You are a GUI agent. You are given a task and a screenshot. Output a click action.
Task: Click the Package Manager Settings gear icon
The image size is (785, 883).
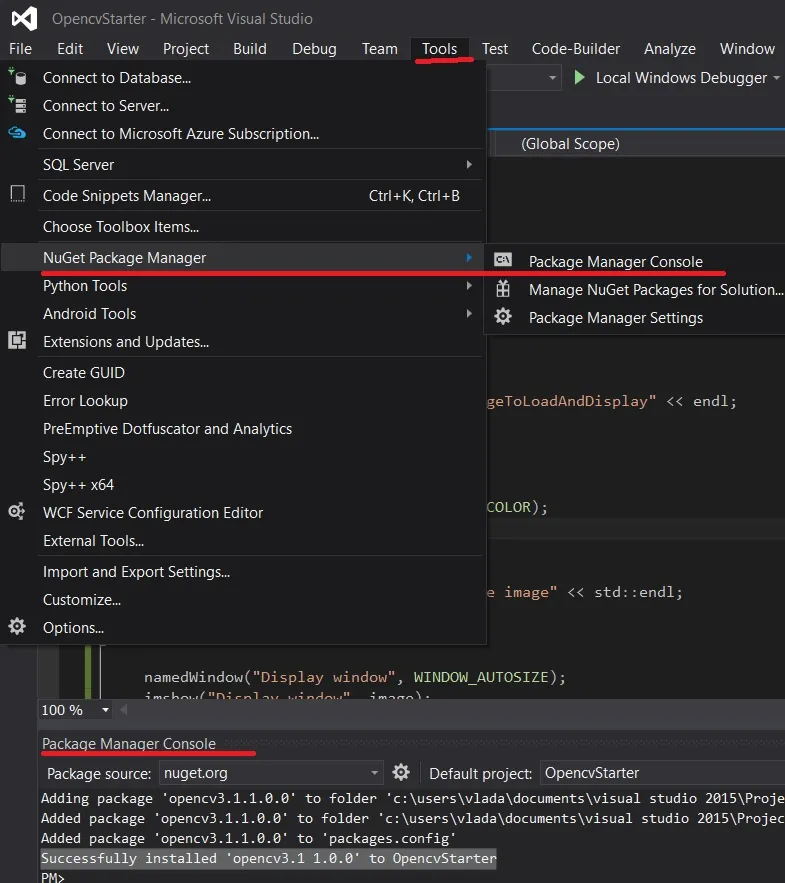click(503, 316)
